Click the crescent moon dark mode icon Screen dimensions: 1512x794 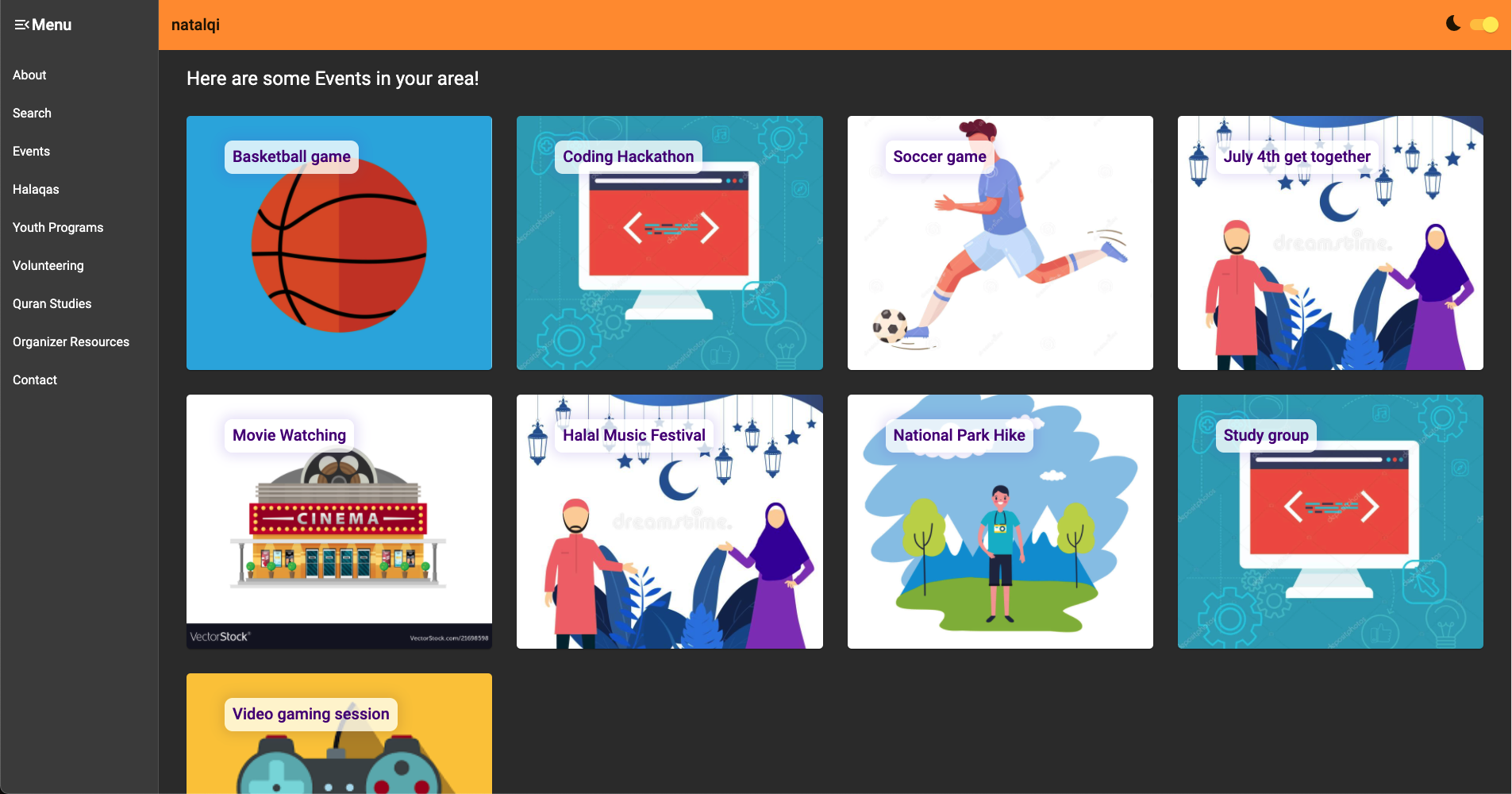click(1453, 24)
